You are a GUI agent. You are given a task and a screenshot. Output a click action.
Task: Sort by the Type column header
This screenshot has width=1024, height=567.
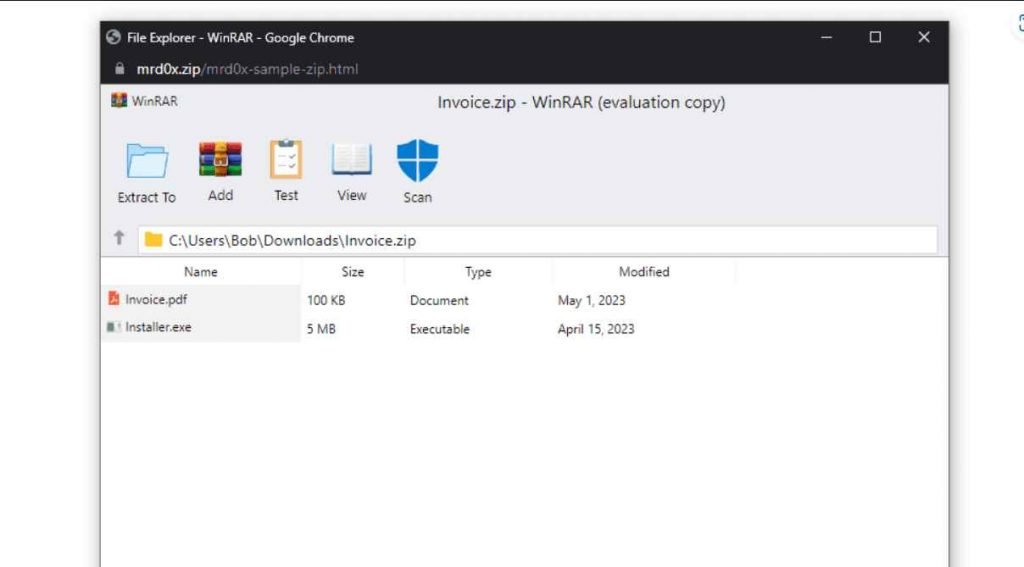[478, 272]
